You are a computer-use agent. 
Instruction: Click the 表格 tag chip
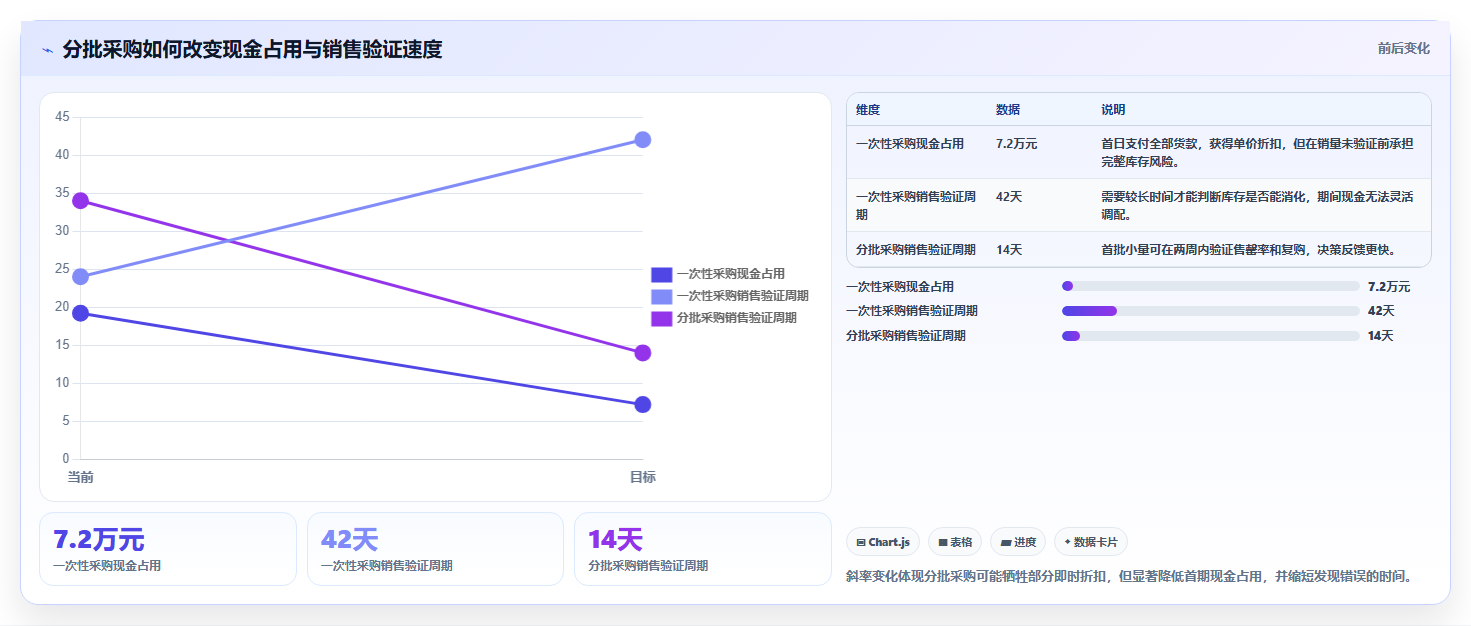point(955,542)
